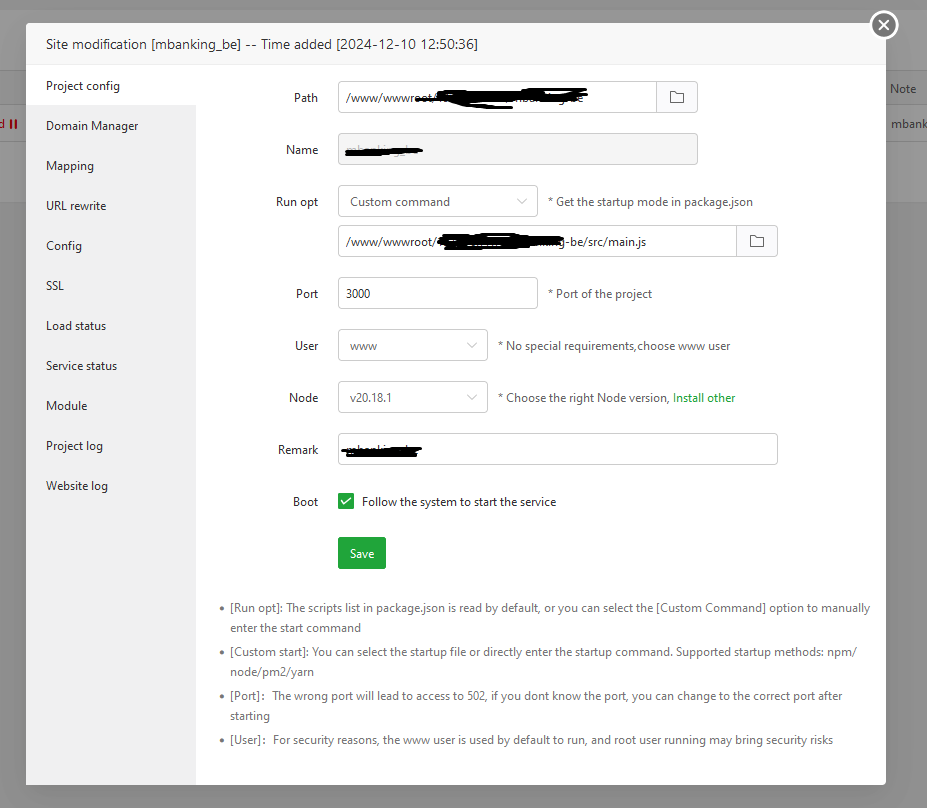Open the Run opt dropdown showing Custom command

(x=437, y=201)
